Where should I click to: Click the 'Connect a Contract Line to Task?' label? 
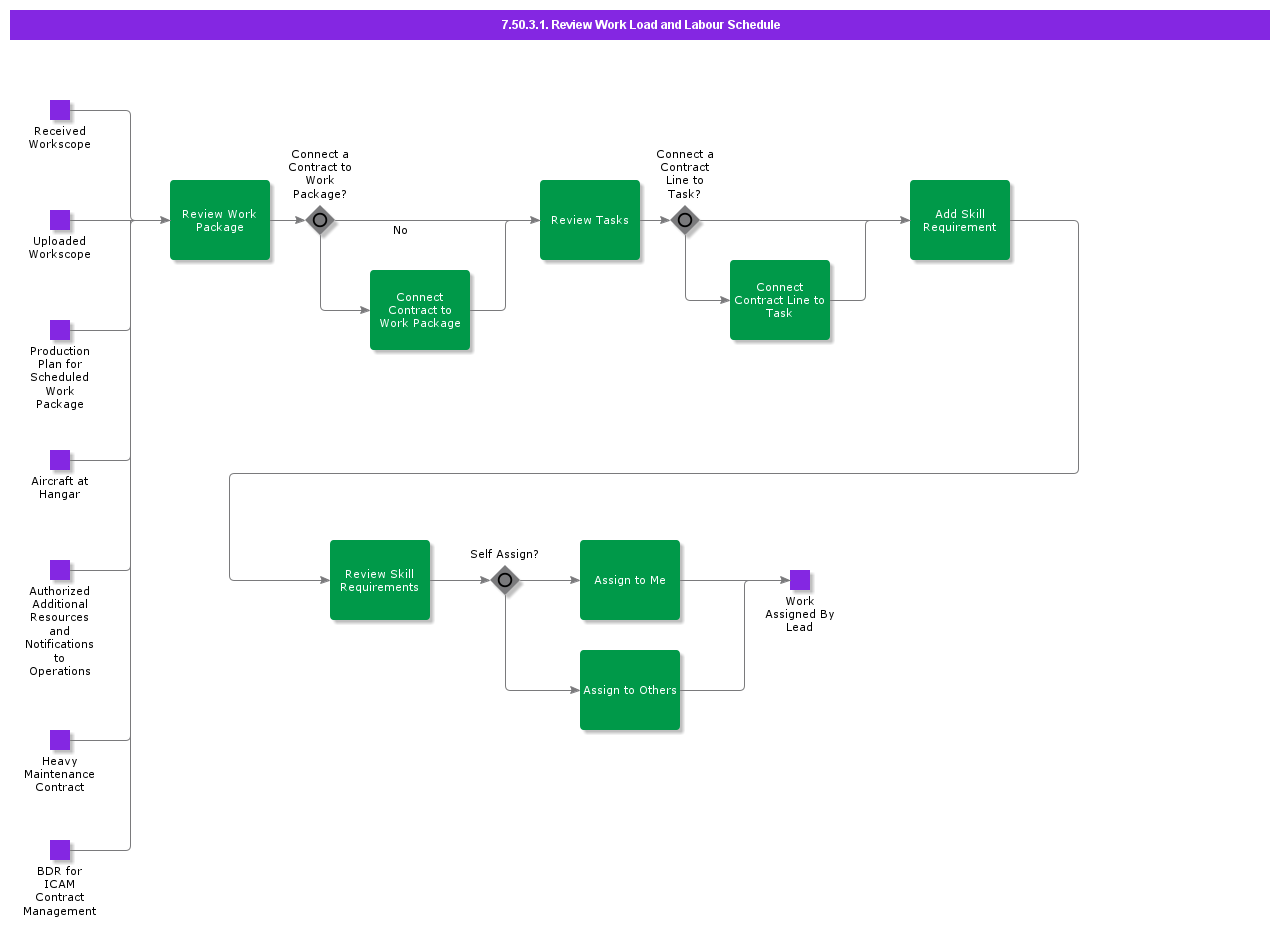pos(685,174)
